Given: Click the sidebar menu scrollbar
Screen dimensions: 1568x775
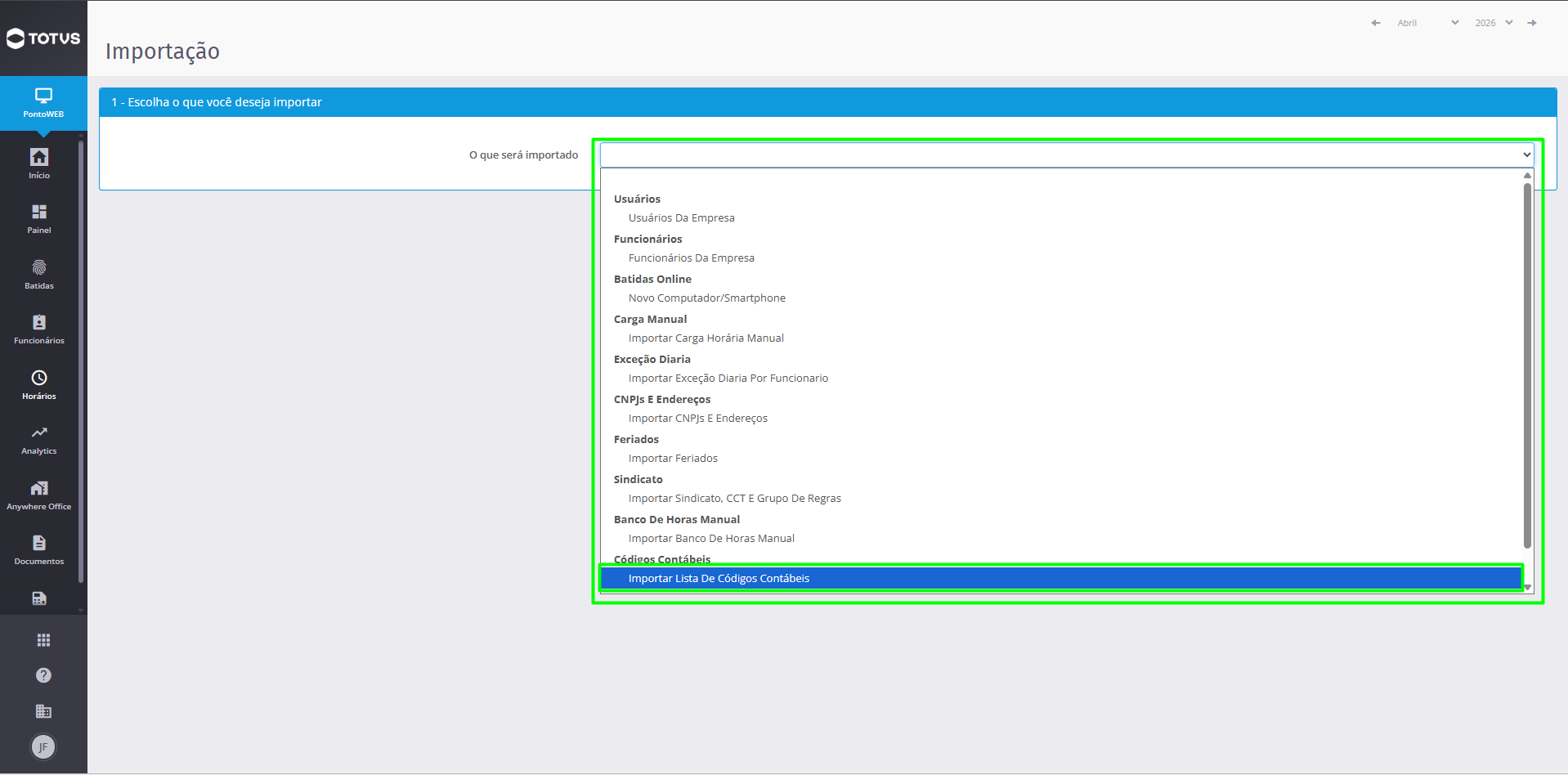Looking at the screenshot, I should click(81, 362).
